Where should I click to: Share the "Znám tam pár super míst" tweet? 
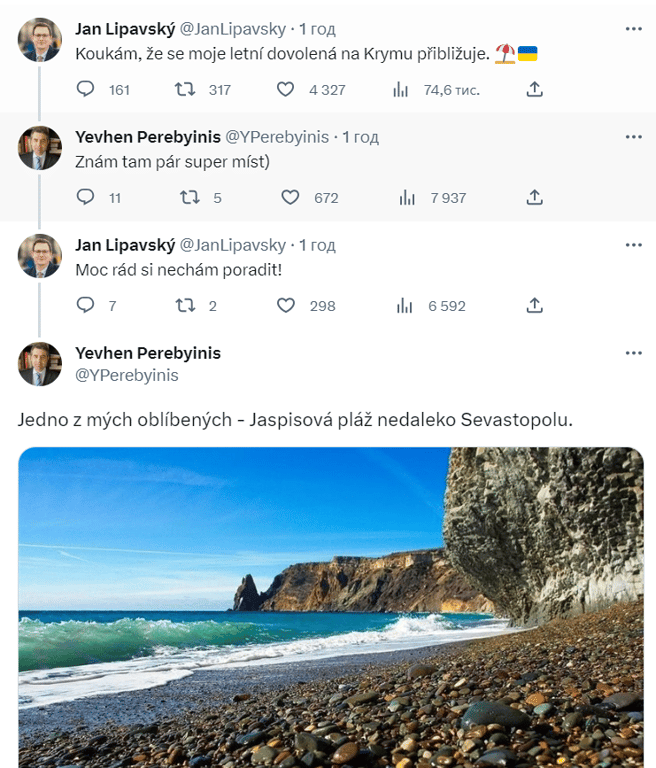tap(534, 198)
